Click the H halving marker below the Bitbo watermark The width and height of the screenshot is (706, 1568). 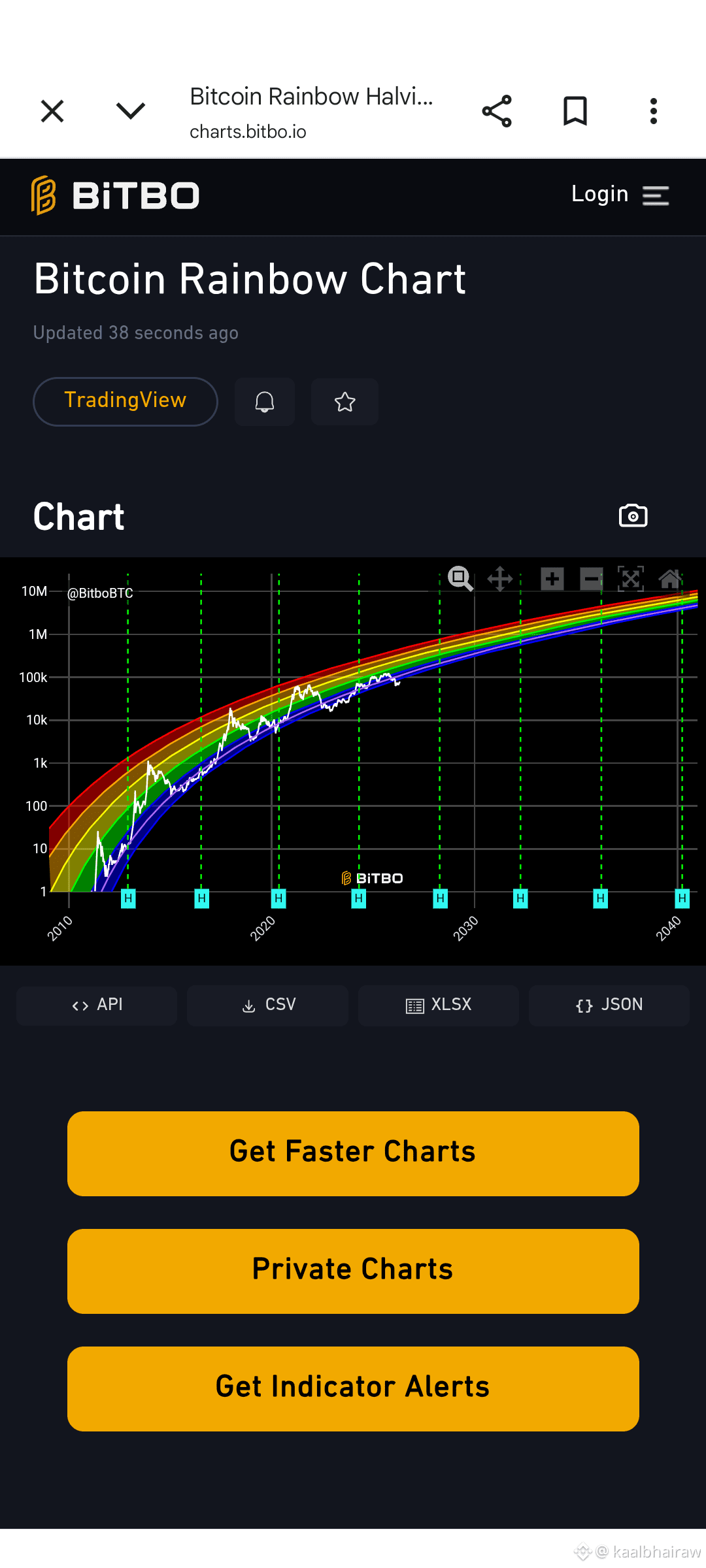point(359,899)
